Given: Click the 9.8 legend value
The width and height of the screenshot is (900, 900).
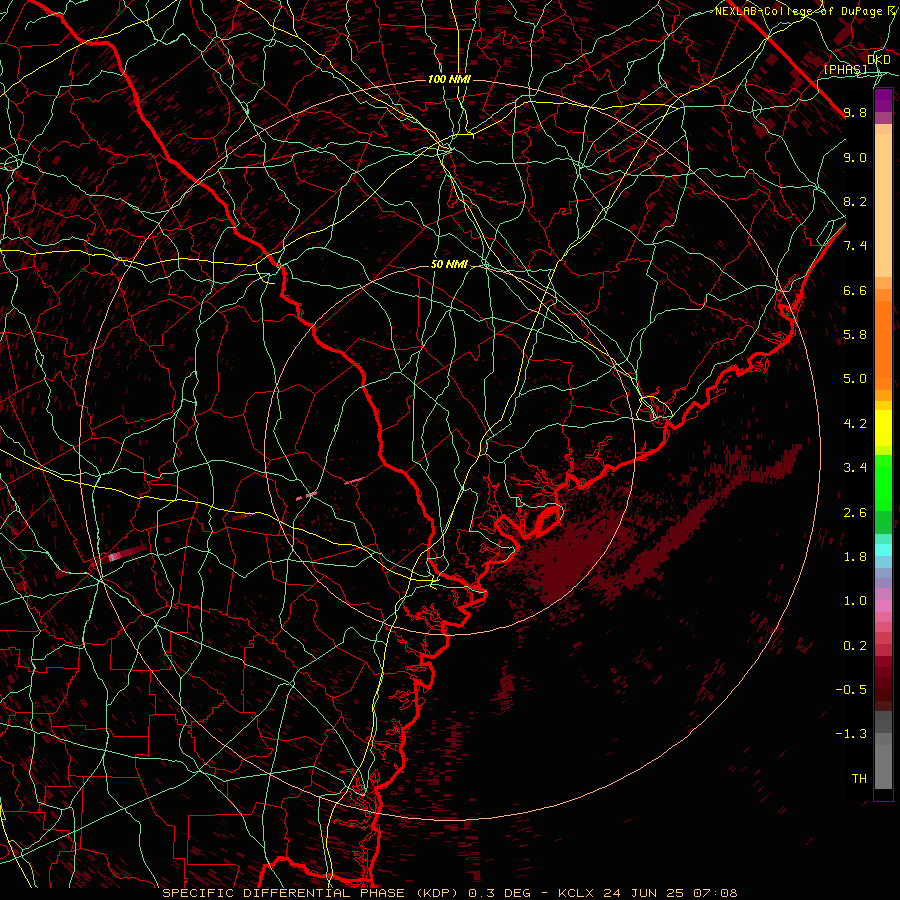Looking at the screenshot, I should [x=855, y=112].
